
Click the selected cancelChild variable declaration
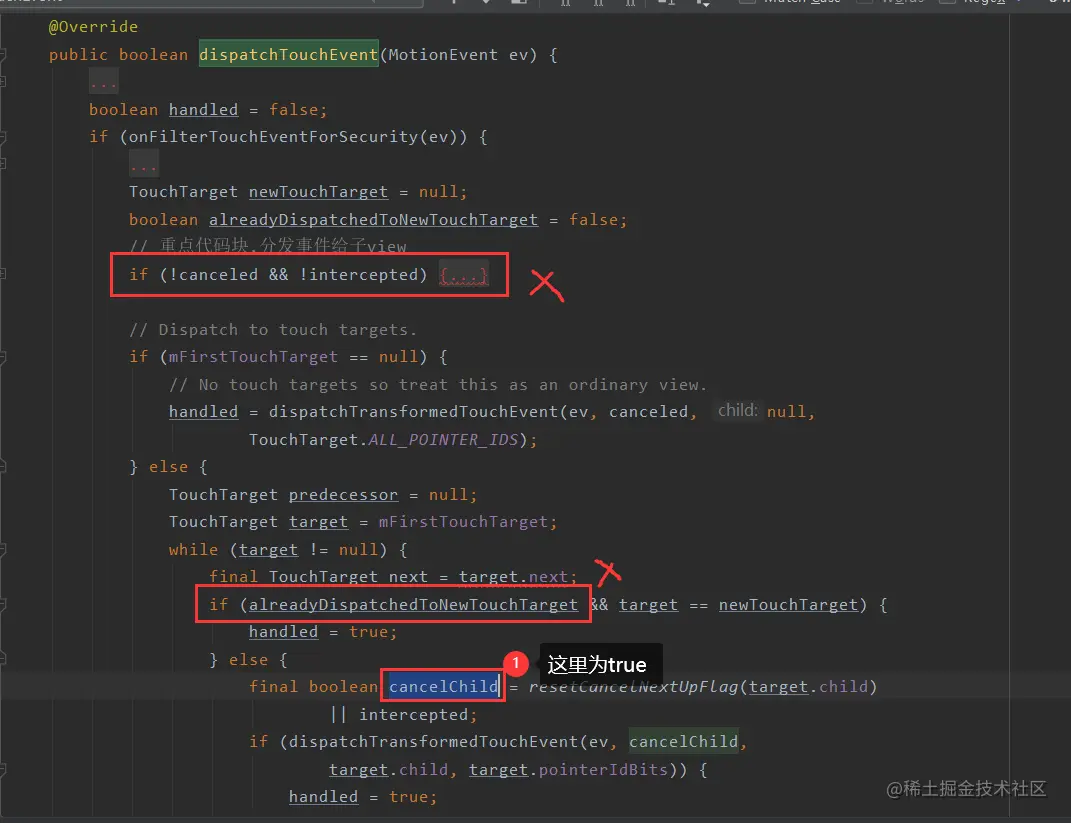(444, 686)
